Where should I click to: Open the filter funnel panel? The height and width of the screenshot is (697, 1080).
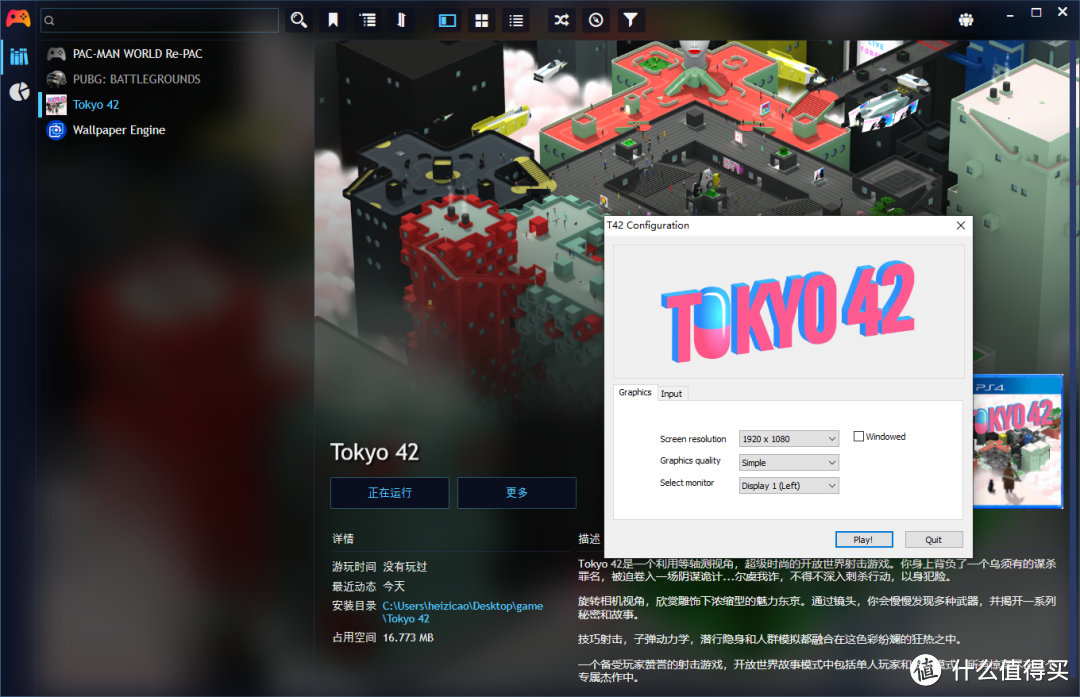(630, 20)
